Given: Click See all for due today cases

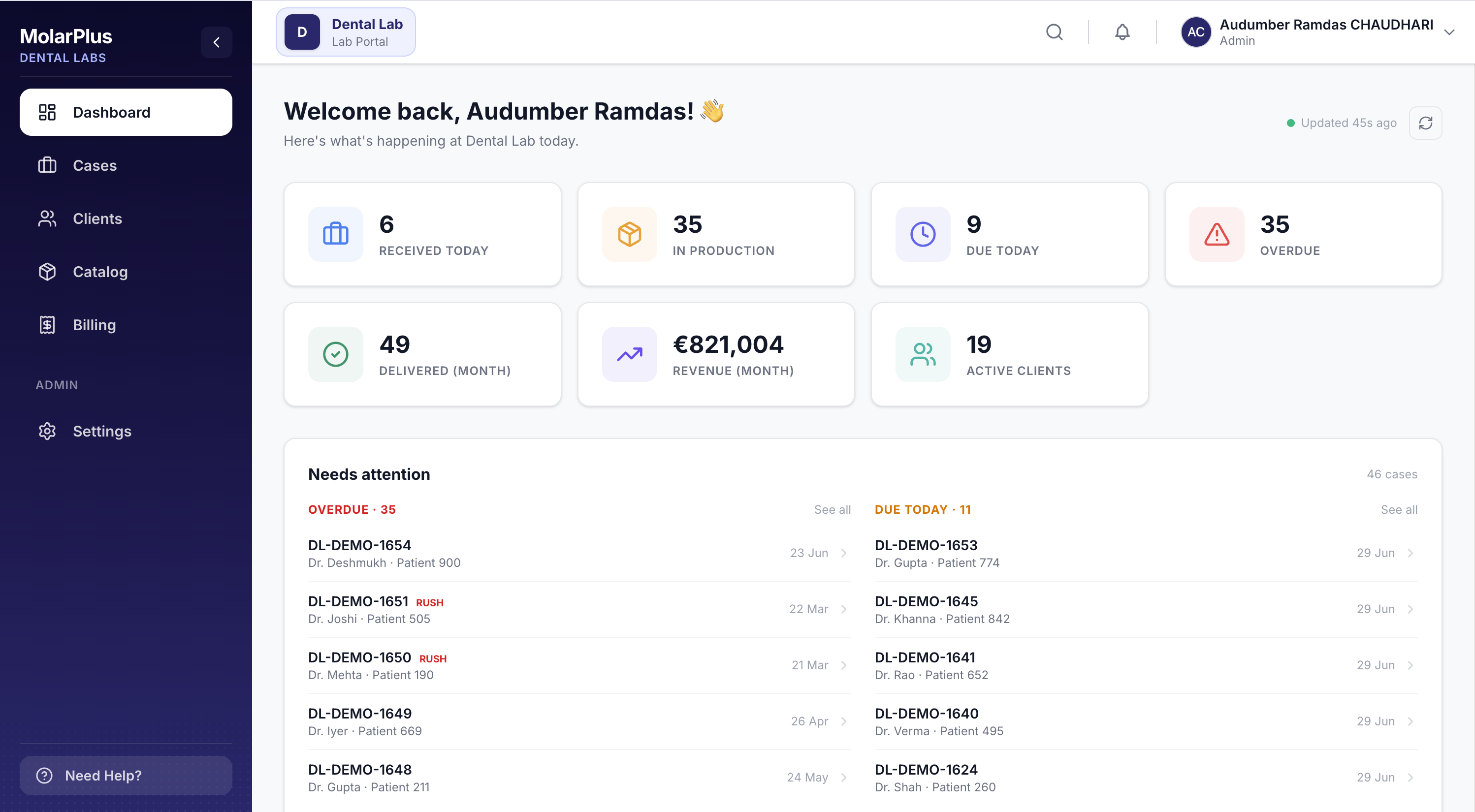Looking at the screenshot, I should click(1399, 509).
